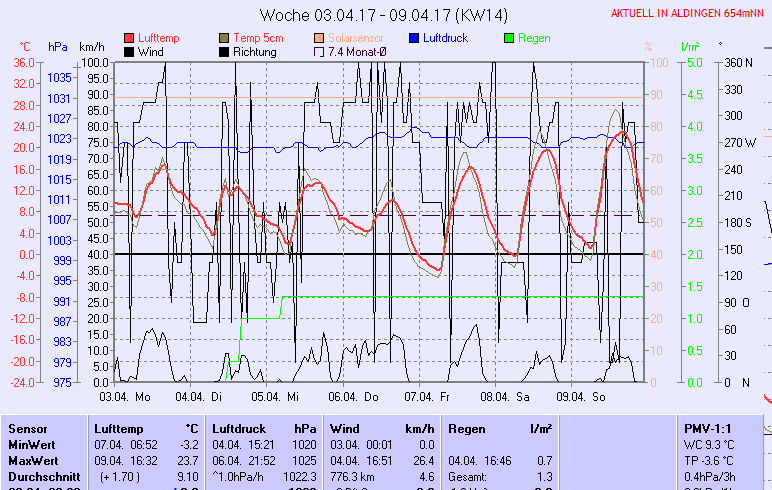Click the olive Temp 5cm legend swatch

pos(224,38)
